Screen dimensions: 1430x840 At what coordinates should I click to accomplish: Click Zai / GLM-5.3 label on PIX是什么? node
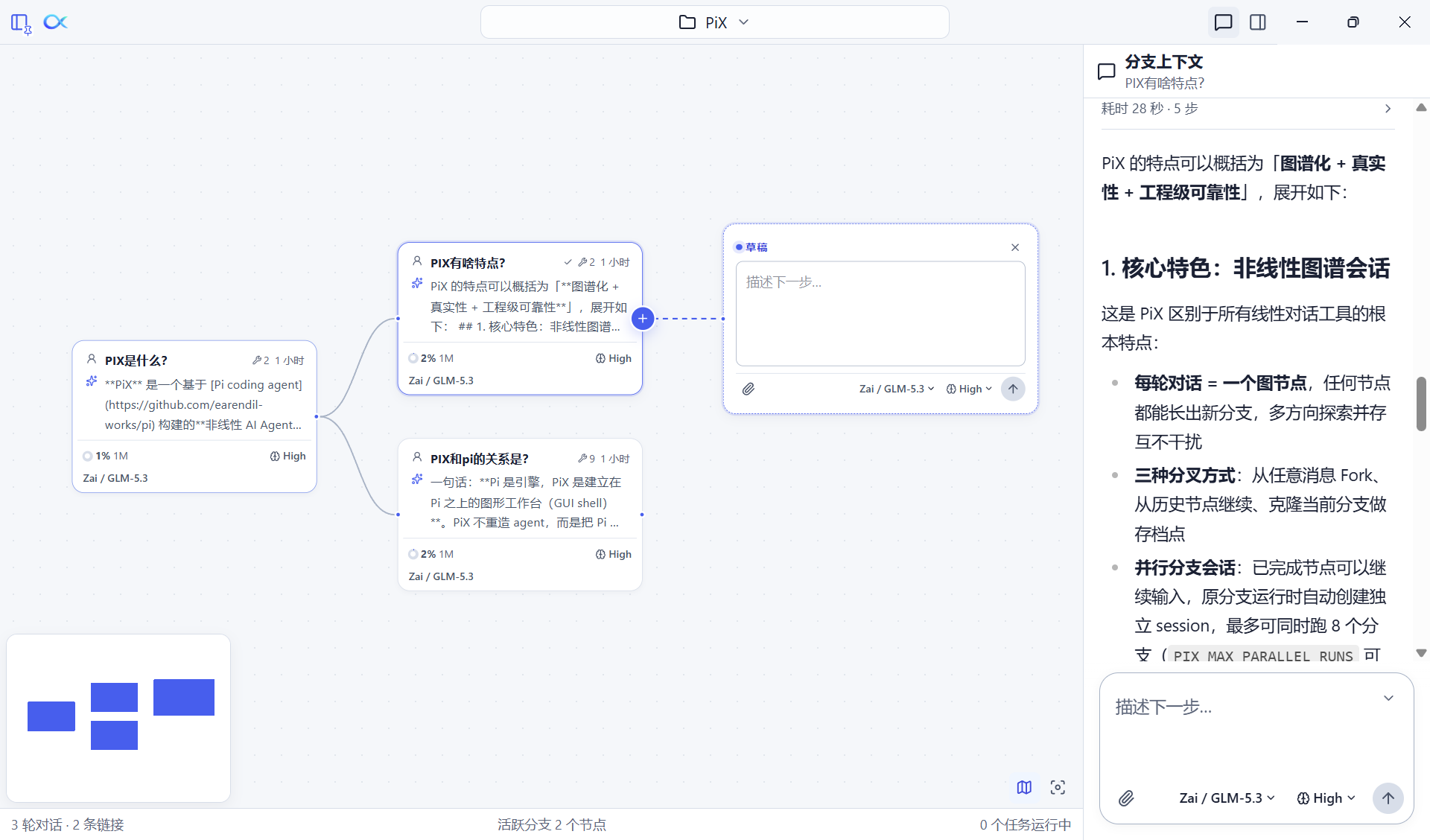pos(115,478)
